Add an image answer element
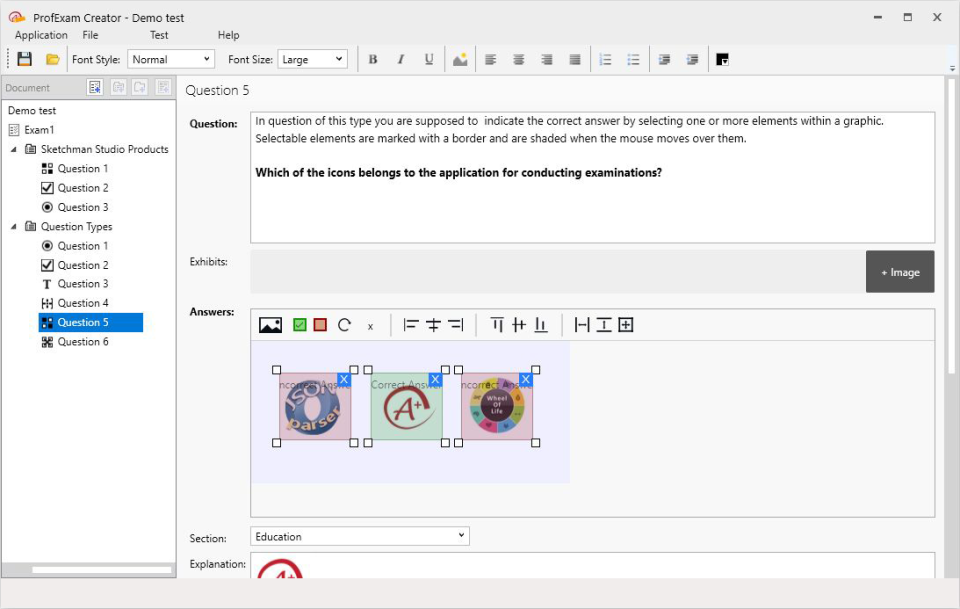The width and height of the screenshot is (960, 609). 270,324
